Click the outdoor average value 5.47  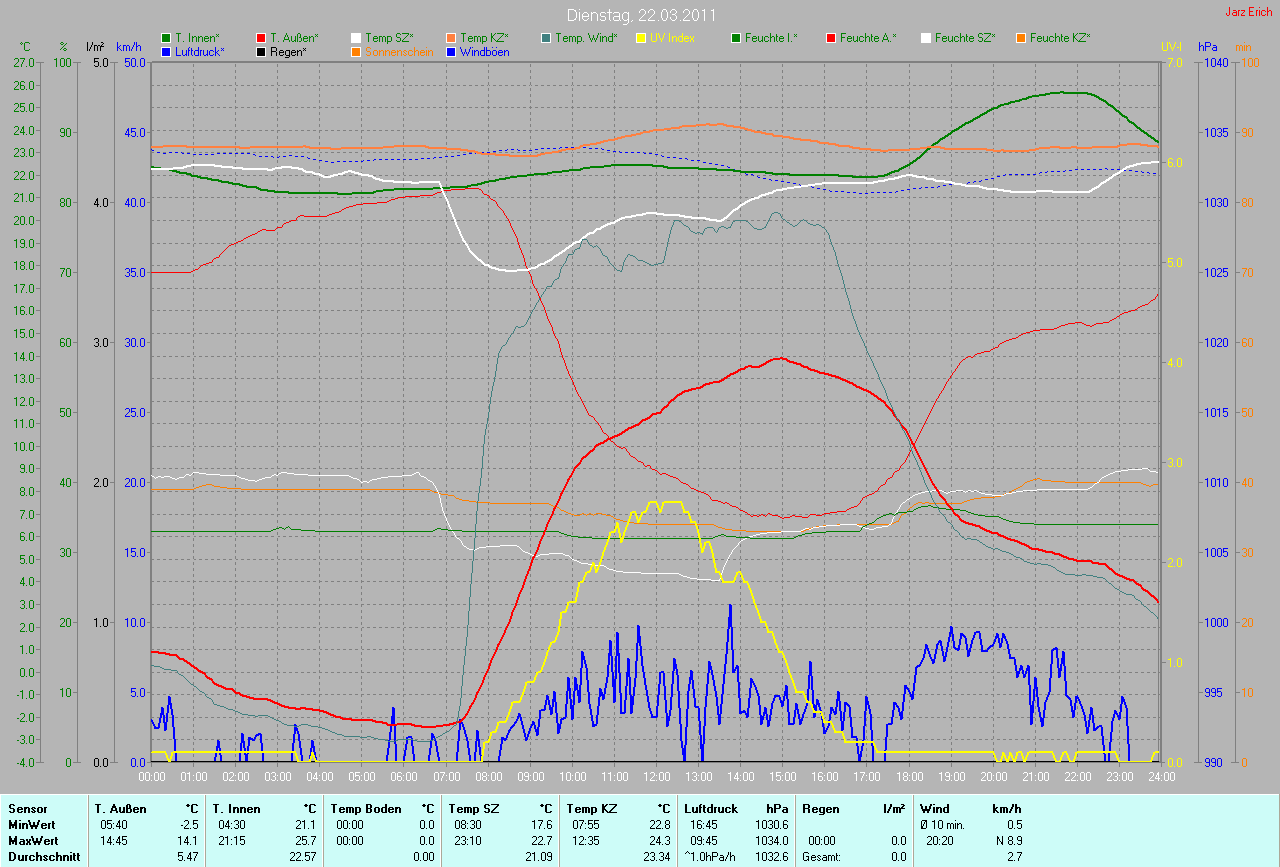pos(188,856)
